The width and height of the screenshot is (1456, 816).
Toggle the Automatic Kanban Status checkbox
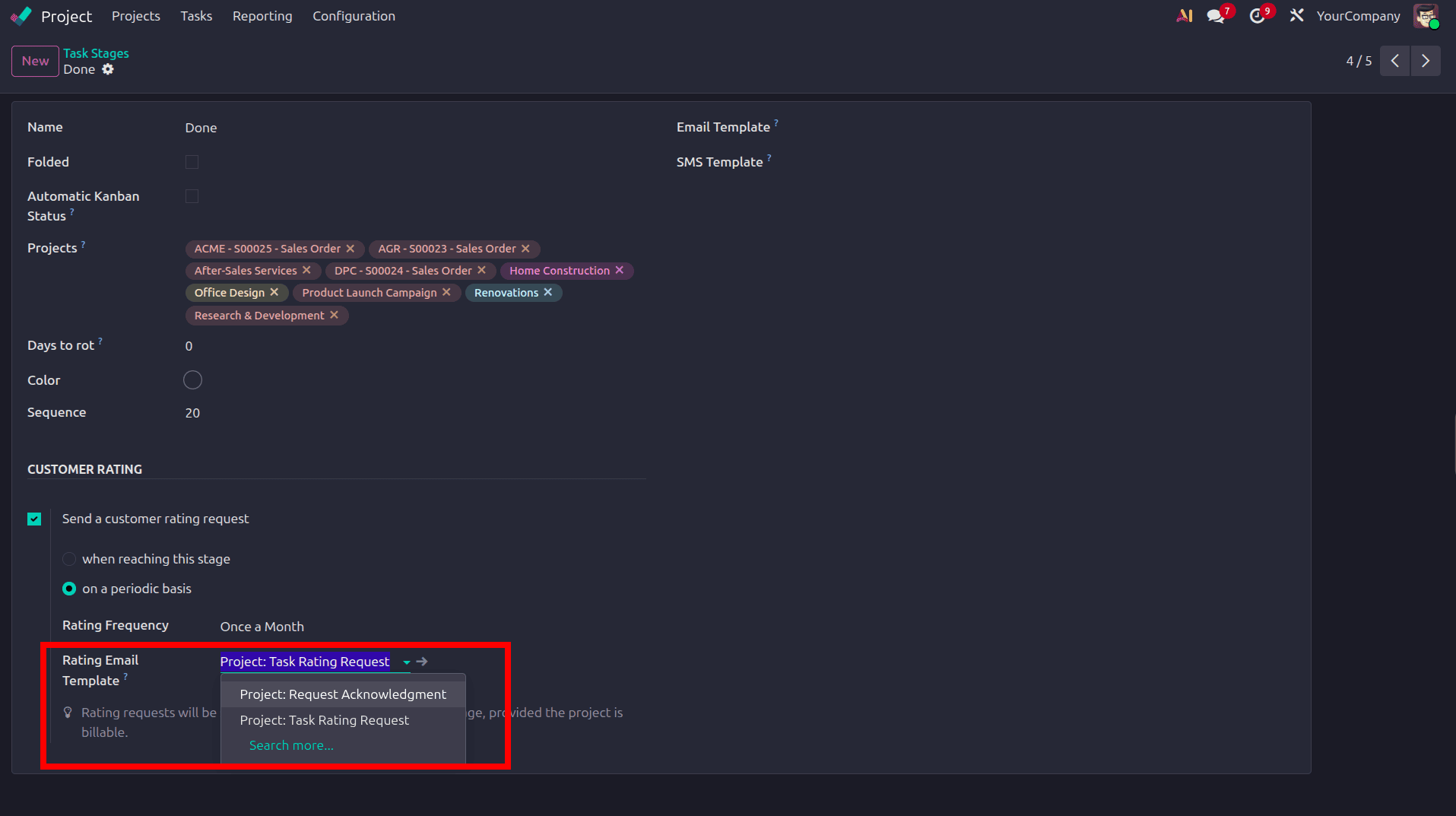click(192, 196)
